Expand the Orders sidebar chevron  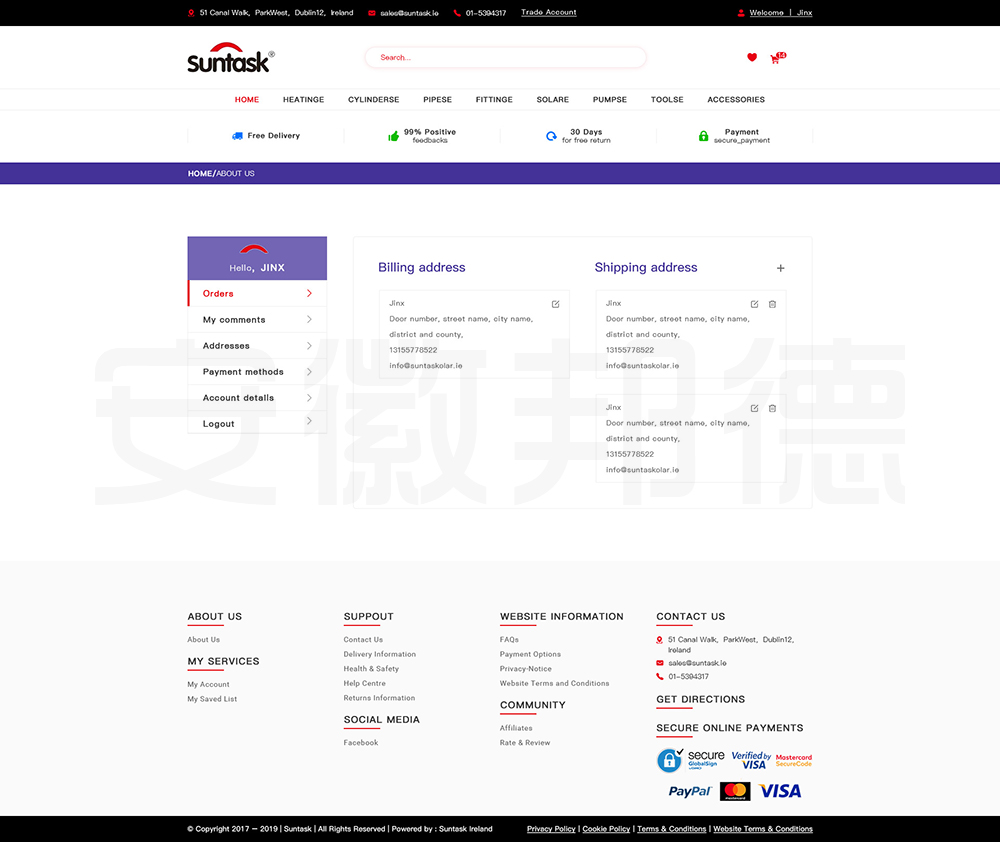(x=309, y=294)
